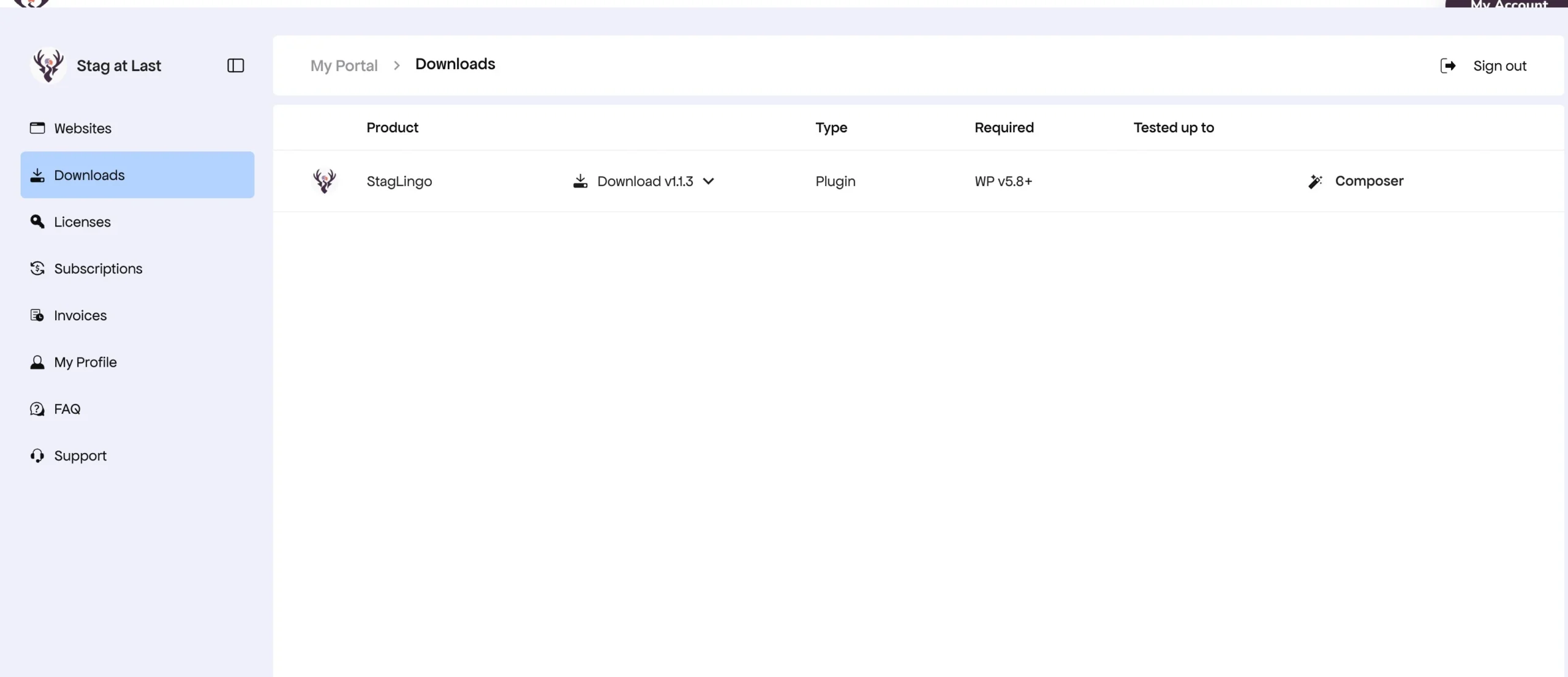Download StagLingo v1.1.3
The height and width of the screenshot is (677, 1568).
[x=644, y=181]
